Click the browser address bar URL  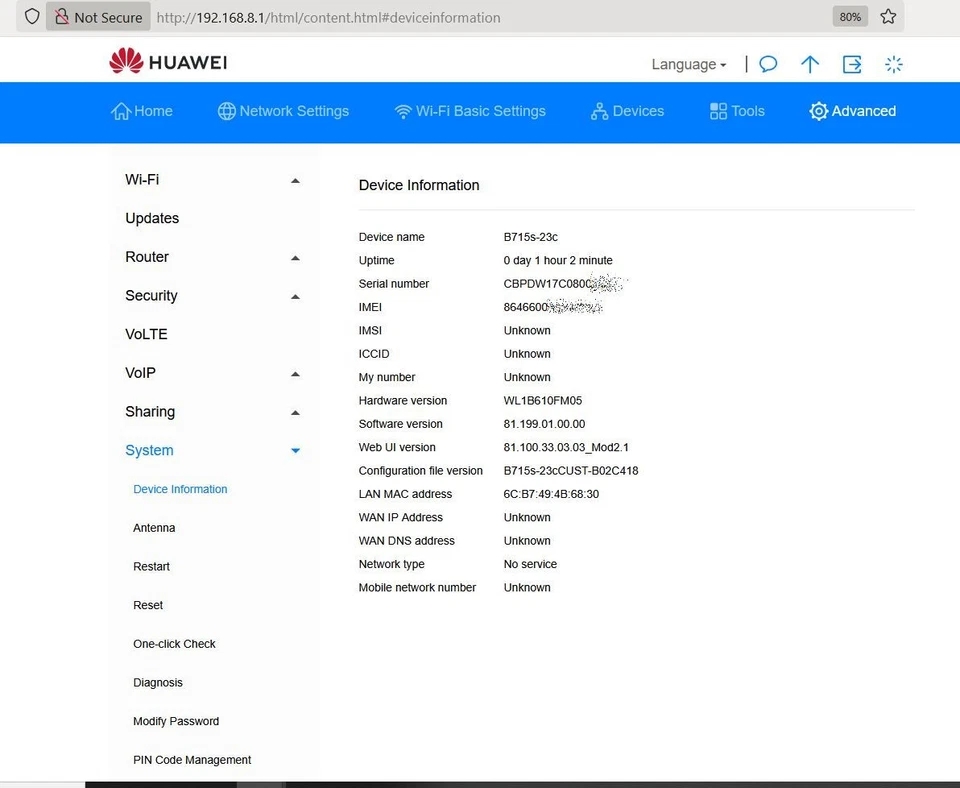(x=328, y=18)
